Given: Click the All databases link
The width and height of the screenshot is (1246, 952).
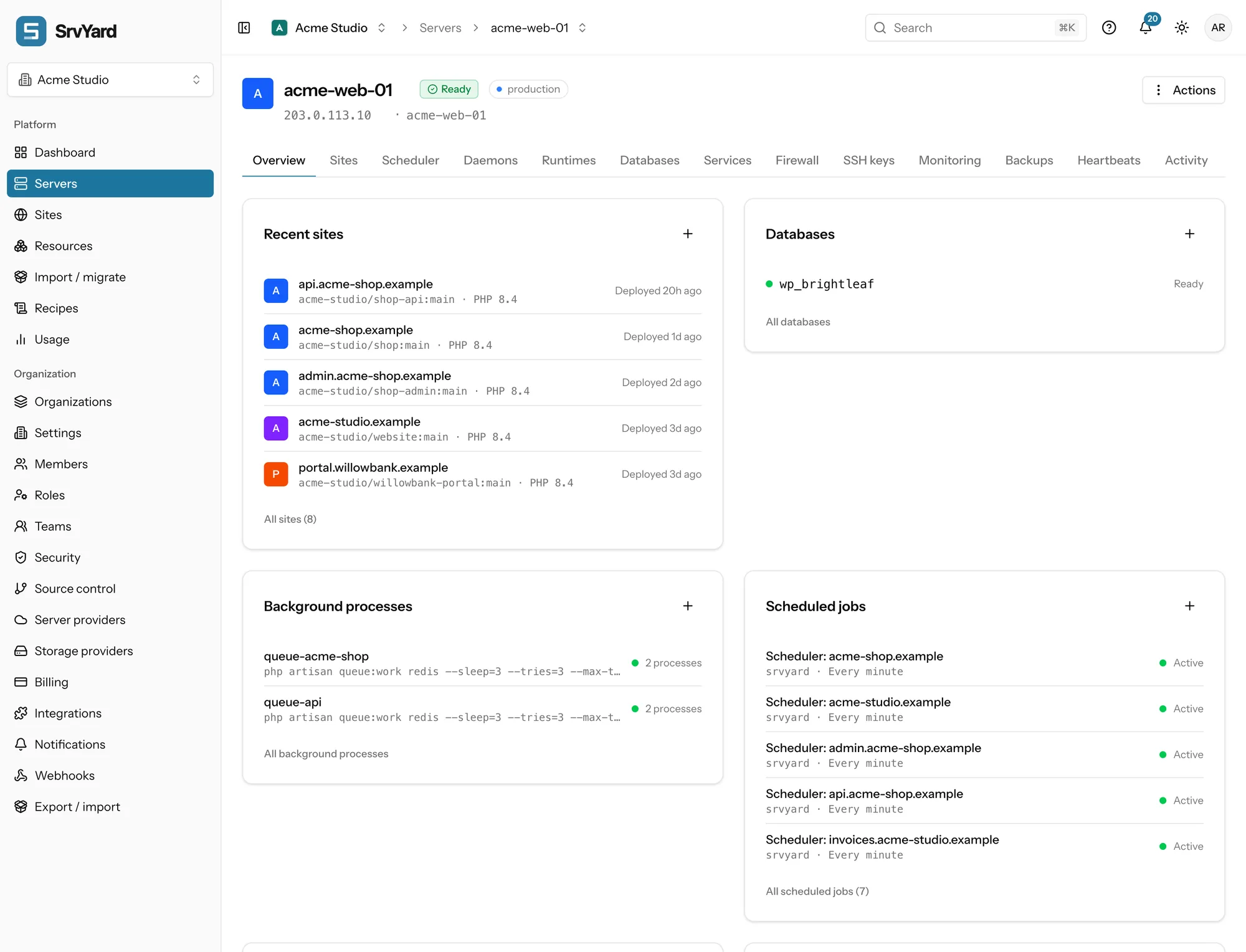Looking at the screenshot, I should 797,322.
